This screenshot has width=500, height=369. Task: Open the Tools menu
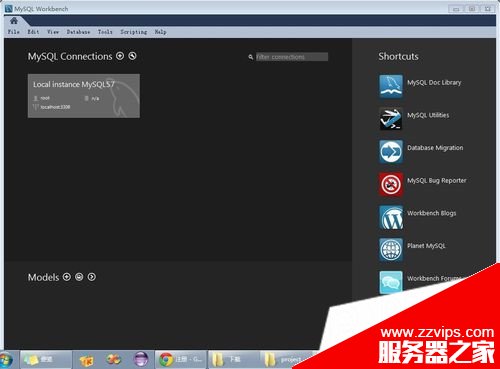105,32
